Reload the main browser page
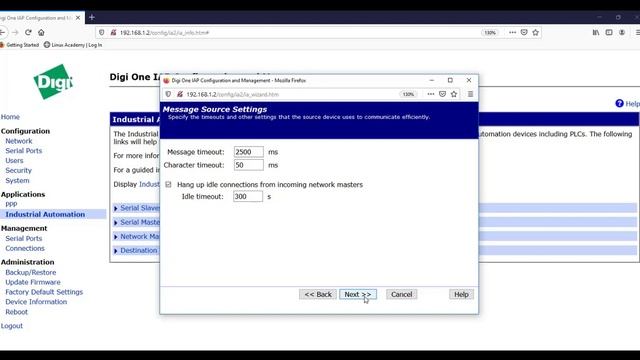This screenshot has height=360, width=640. [28, 32]
